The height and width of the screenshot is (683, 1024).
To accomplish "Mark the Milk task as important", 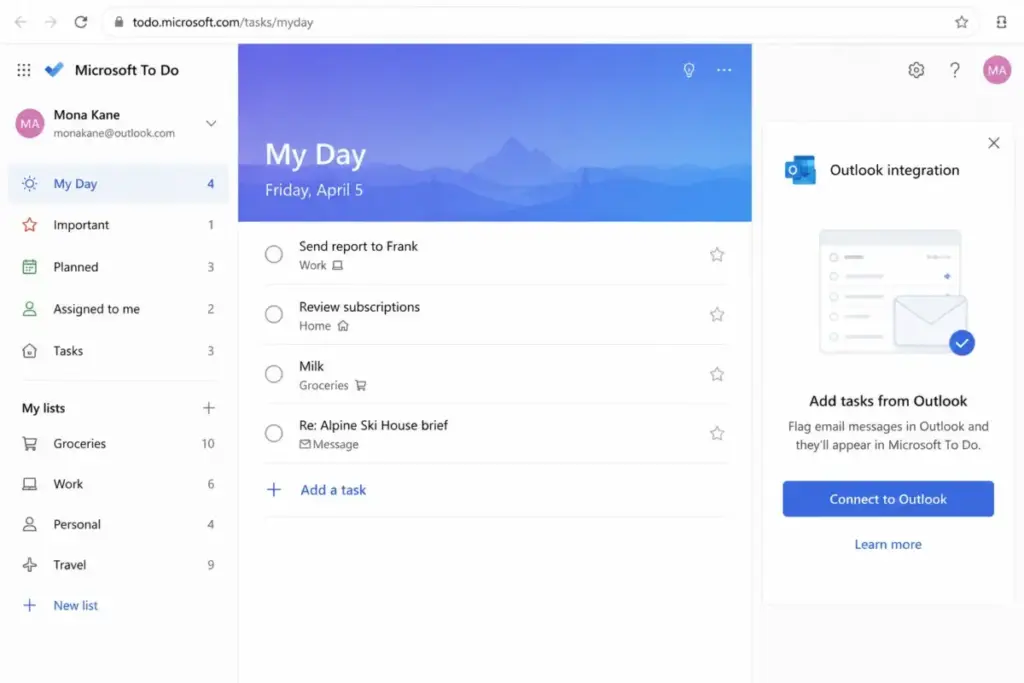I will click(x=716, y=374).
